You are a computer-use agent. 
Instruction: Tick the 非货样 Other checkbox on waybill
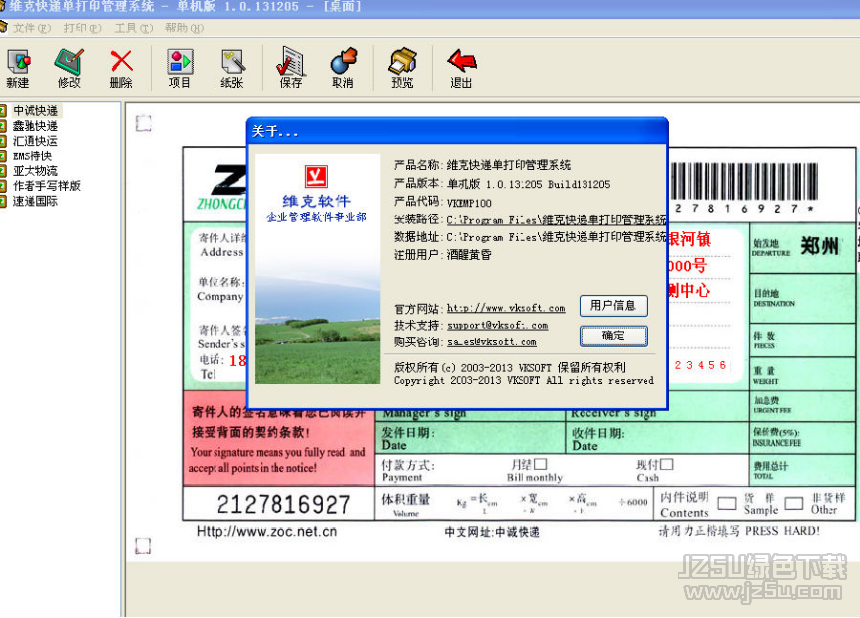(794, 503)
